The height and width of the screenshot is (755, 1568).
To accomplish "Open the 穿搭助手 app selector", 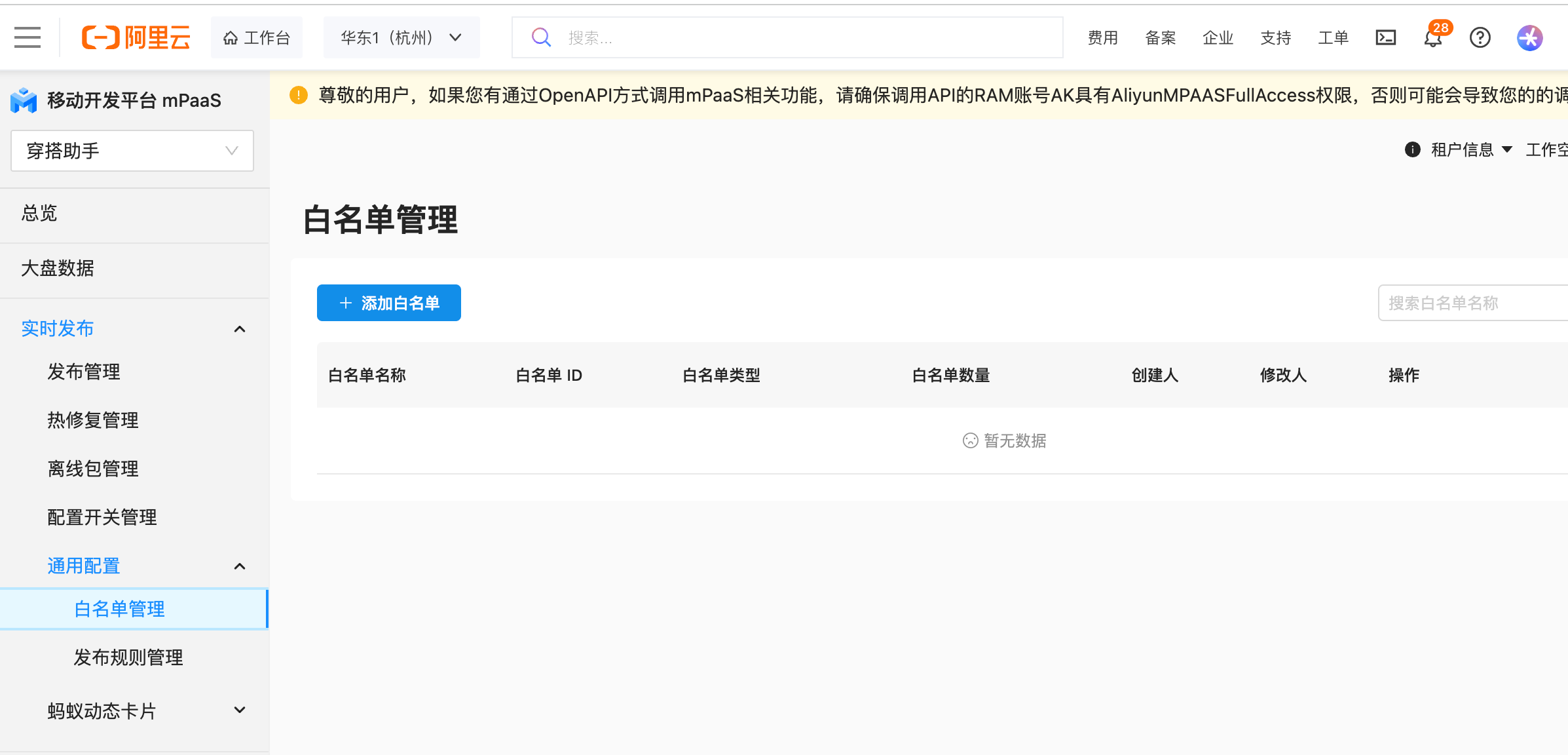I will pos(132,151).
